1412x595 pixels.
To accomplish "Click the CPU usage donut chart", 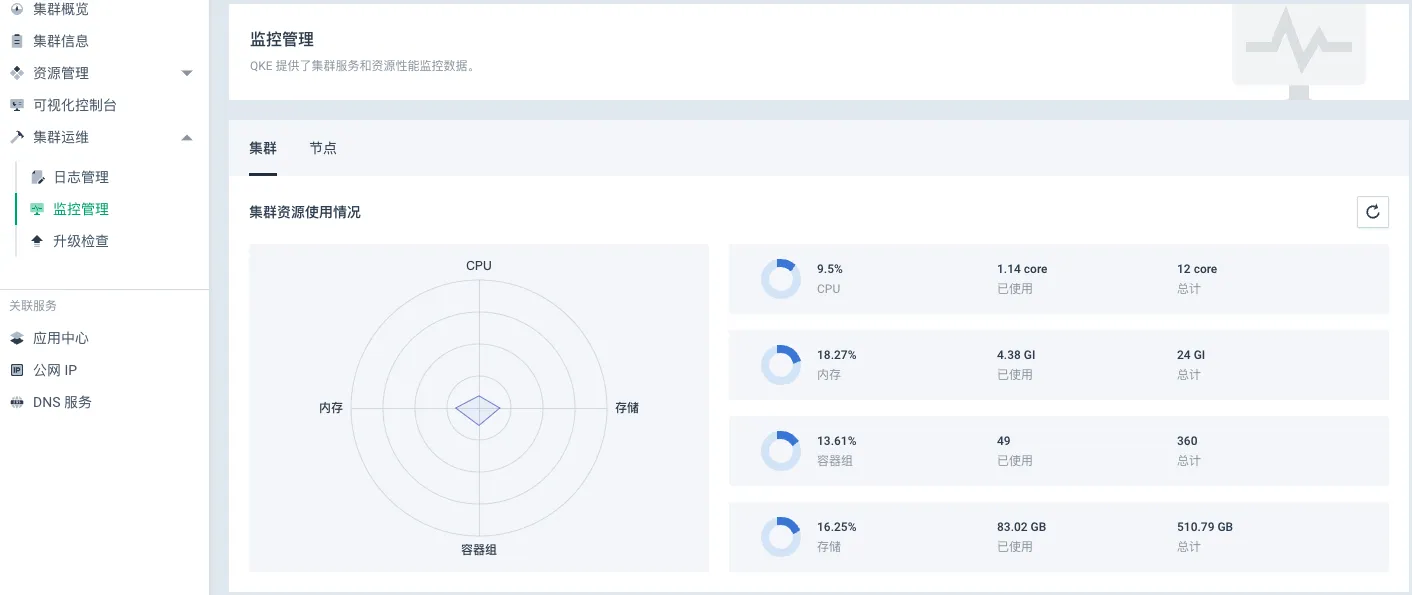I will (x=781, y=278).
